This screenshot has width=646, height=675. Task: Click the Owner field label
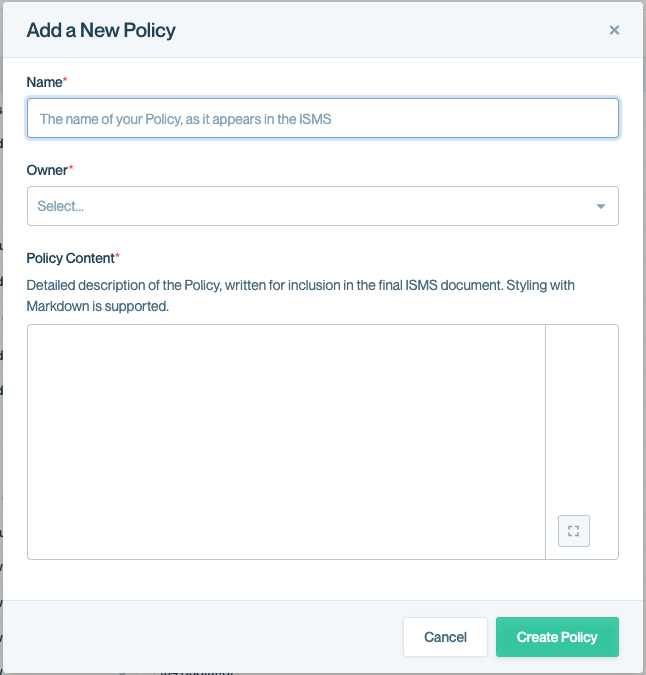46,169
